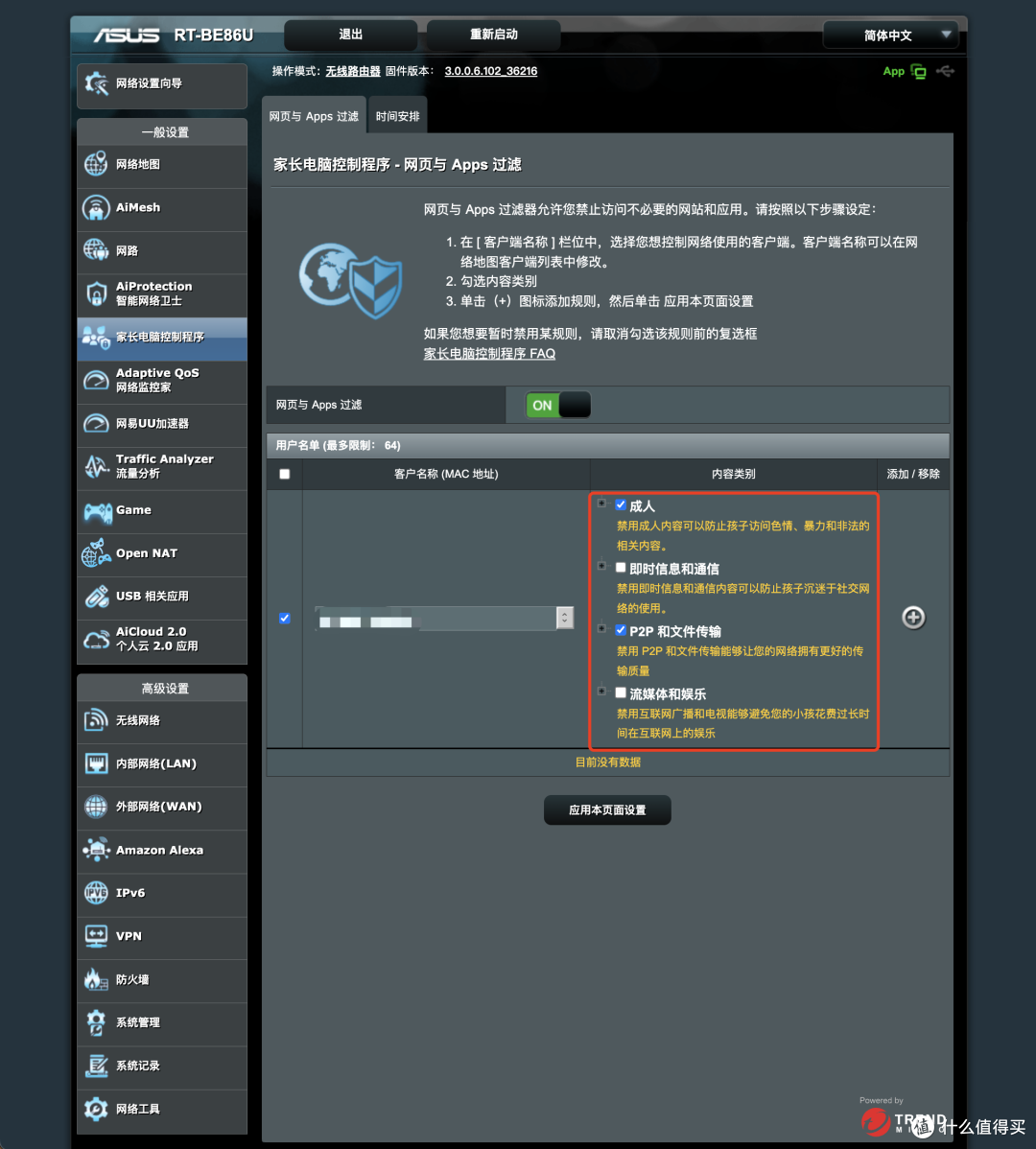
Task: Click the 家长电脑控制程序 people icon
Action: coord(96,337)
